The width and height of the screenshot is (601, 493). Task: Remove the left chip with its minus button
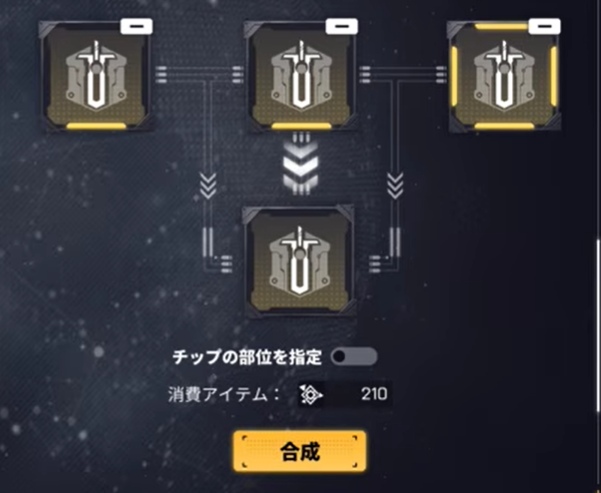pyautogui.click(x=137, y=27)
